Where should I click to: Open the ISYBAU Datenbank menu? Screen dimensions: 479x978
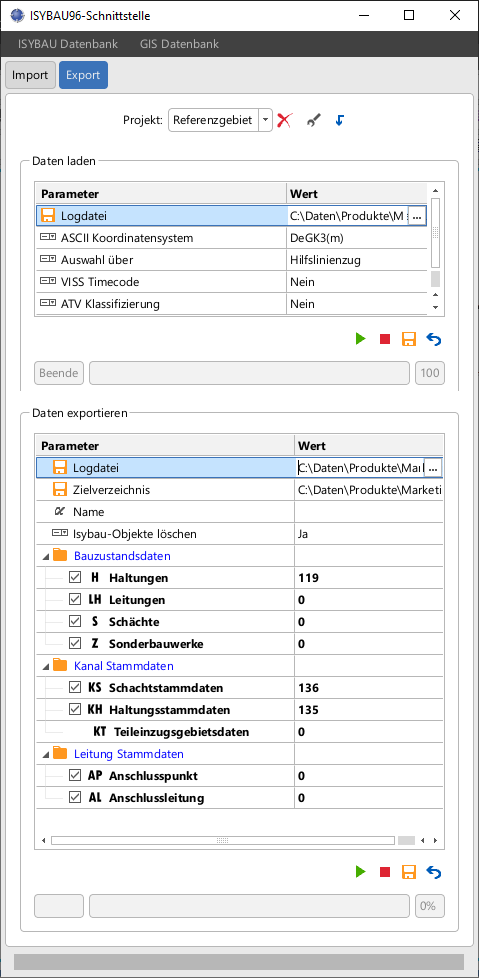click(68, 44)
